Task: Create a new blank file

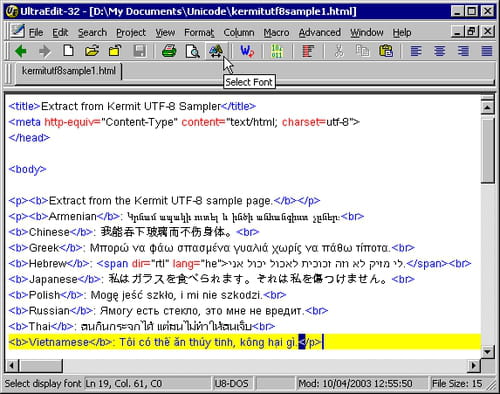Action: (68, 51)
